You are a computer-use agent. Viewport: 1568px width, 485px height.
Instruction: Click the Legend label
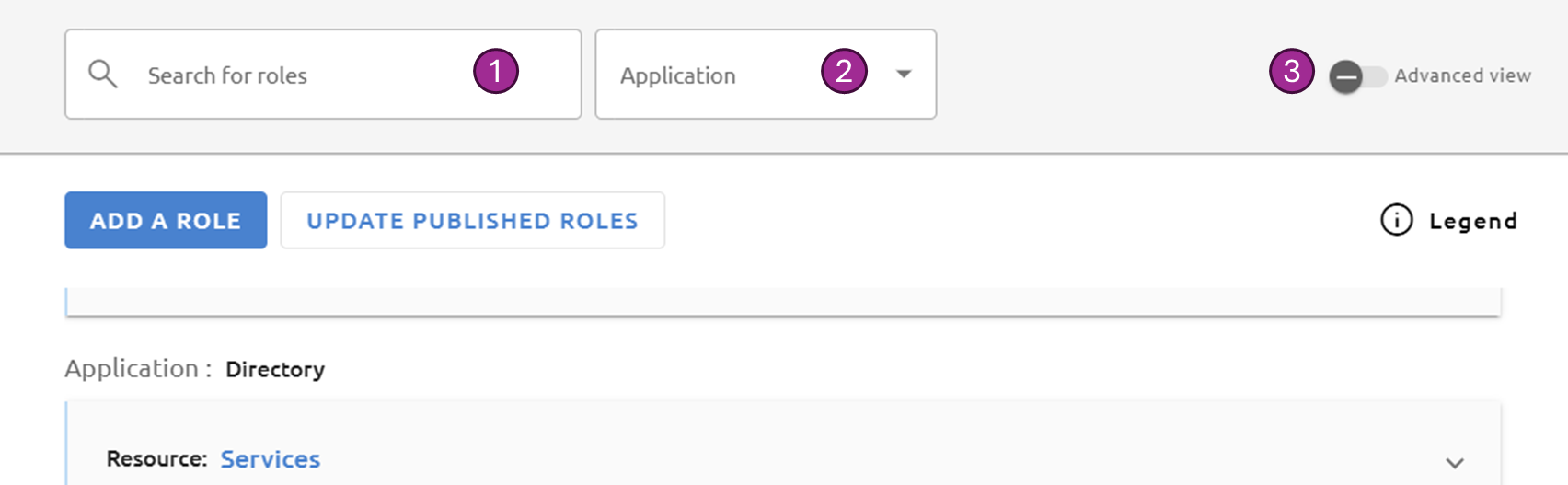(1473, 221)
